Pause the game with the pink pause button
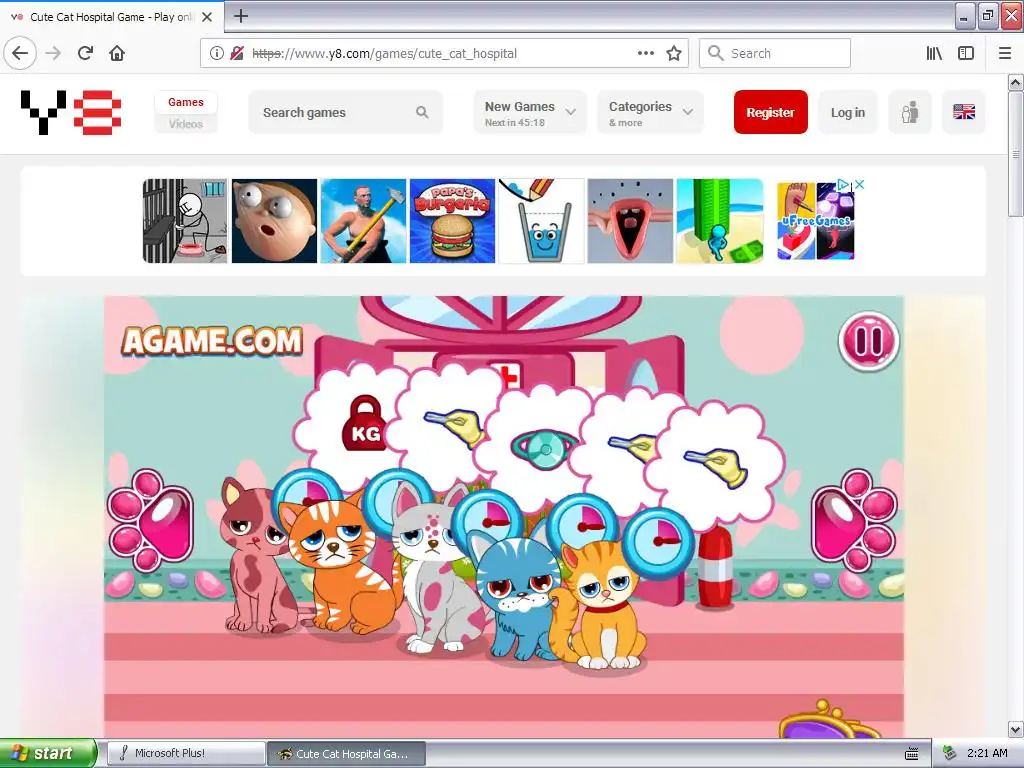Image resolution: width=1024 pixels, height=768 pixels. (x=869, y=341)
